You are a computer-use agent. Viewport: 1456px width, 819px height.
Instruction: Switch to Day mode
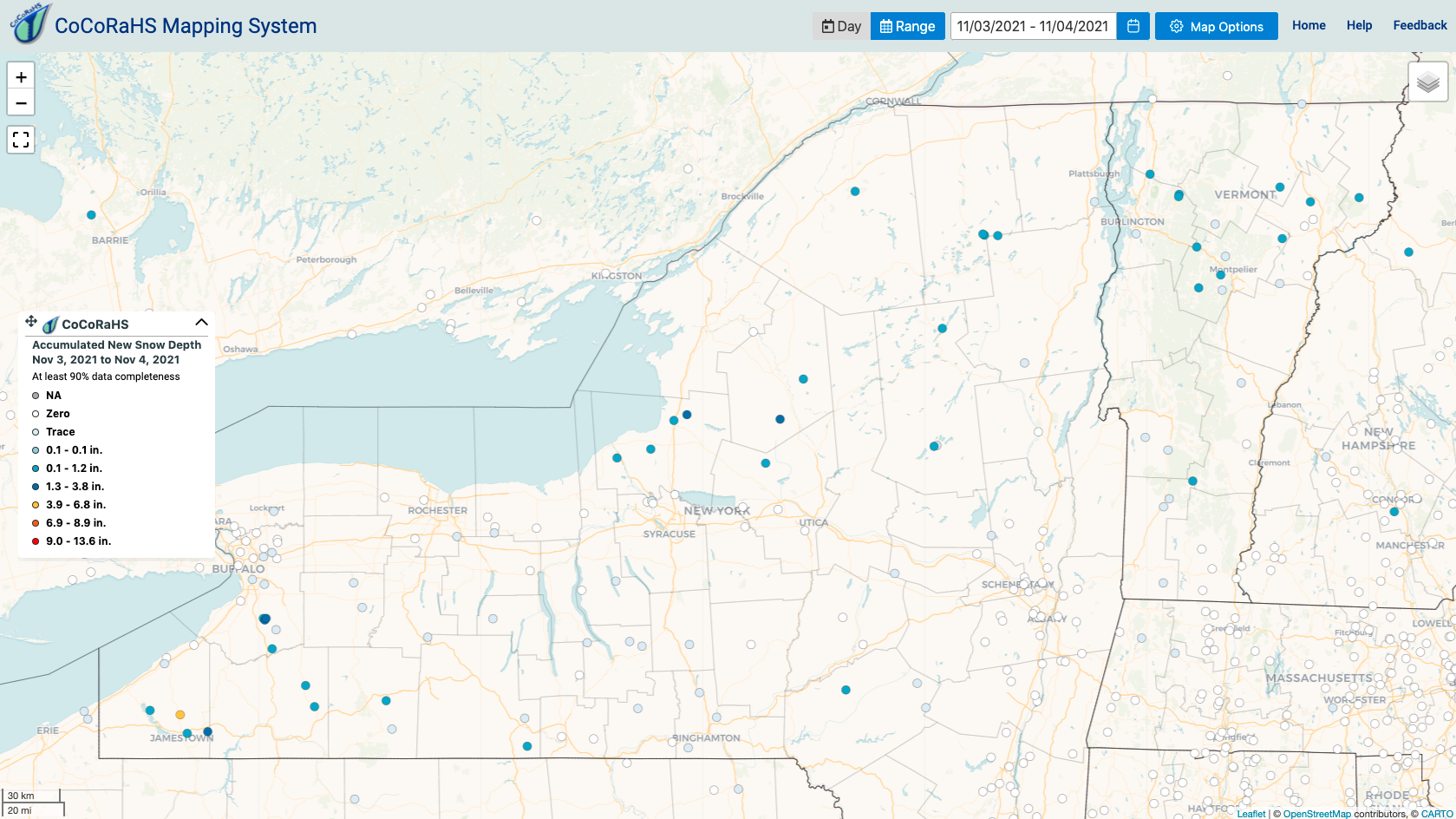tap(840, 26)
